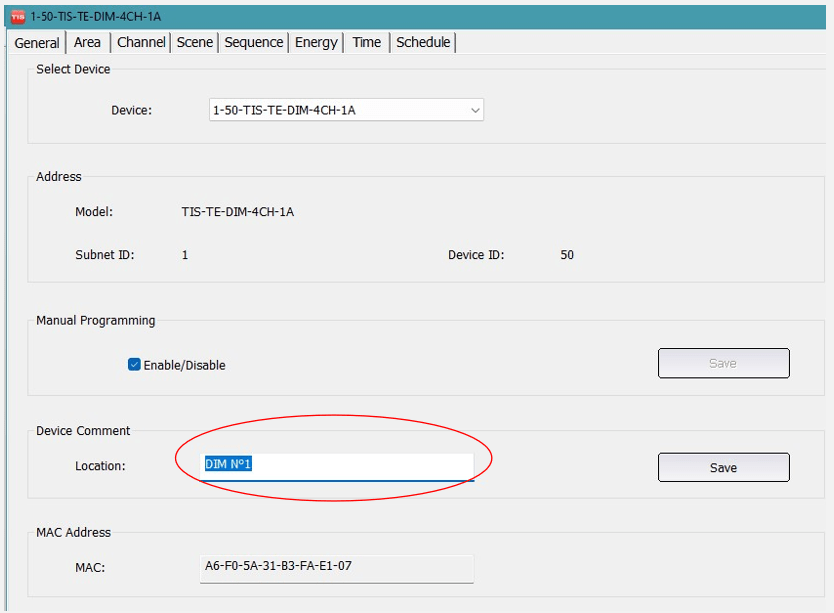Open the Area tab
834x613 pixels.
pos(87,43)
